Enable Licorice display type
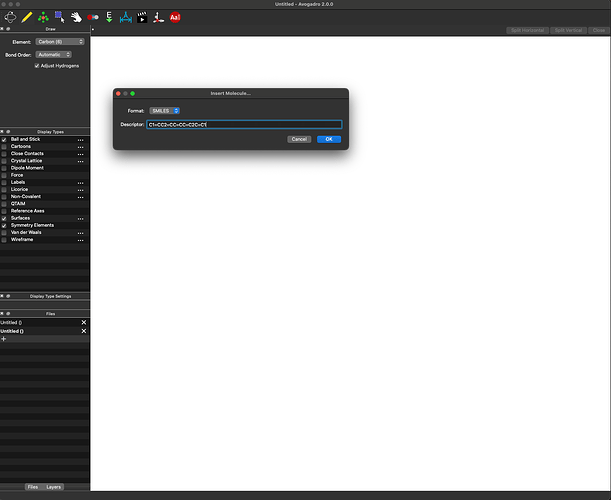 [4, 190]
